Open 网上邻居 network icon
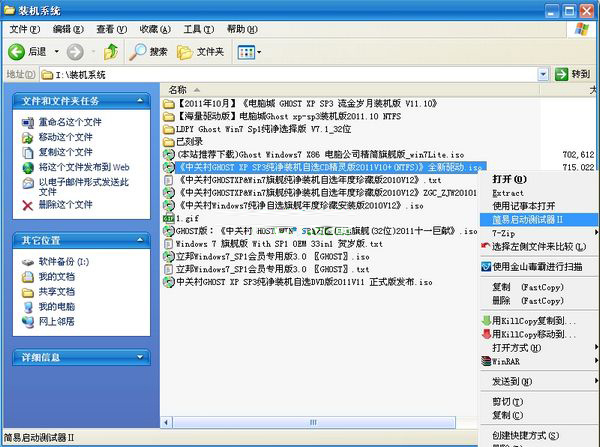This screenshot has width=600, height=447. click(28, 322)
